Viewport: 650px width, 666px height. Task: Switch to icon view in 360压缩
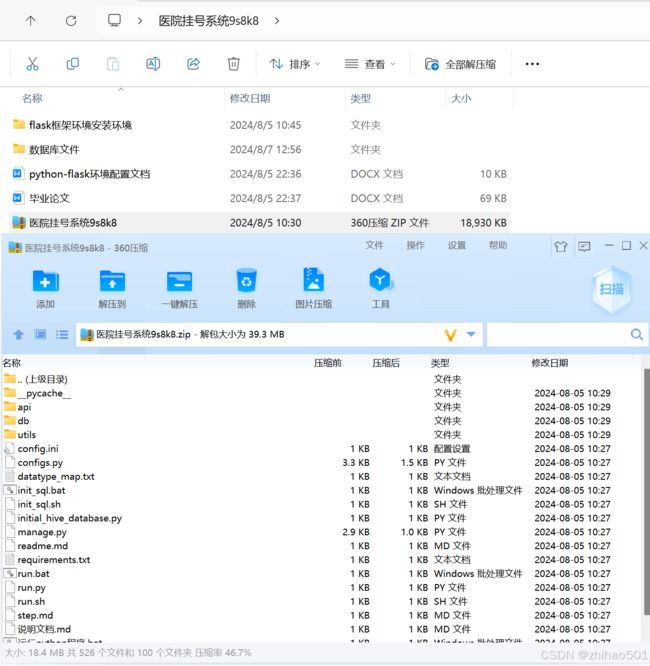tap(40, 335)
